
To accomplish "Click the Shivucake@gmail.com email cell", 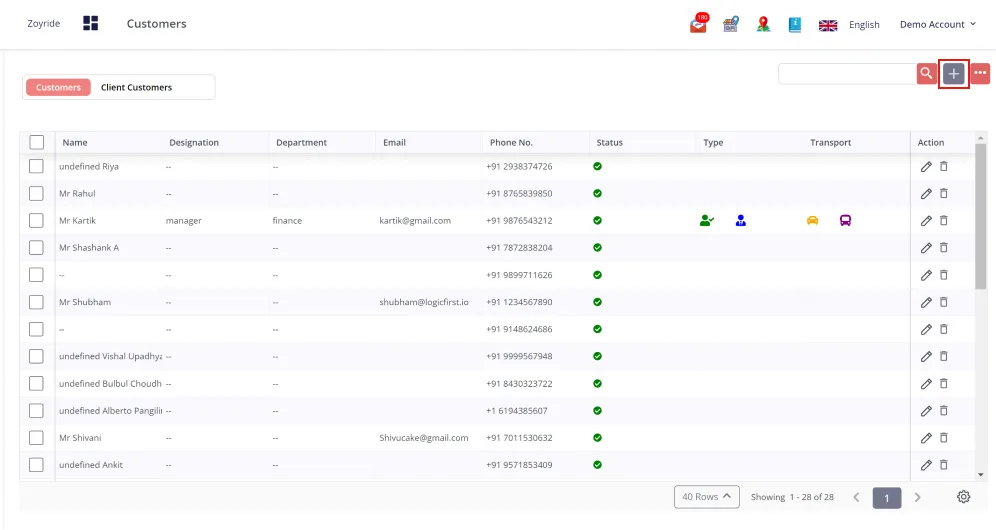I will 424,438.
